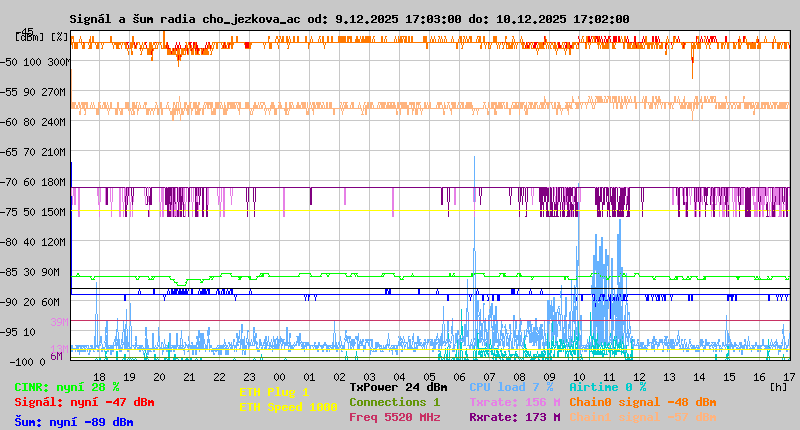
Task: Click the [dBm] axis unit label
Action: click(x=28, y=36)
